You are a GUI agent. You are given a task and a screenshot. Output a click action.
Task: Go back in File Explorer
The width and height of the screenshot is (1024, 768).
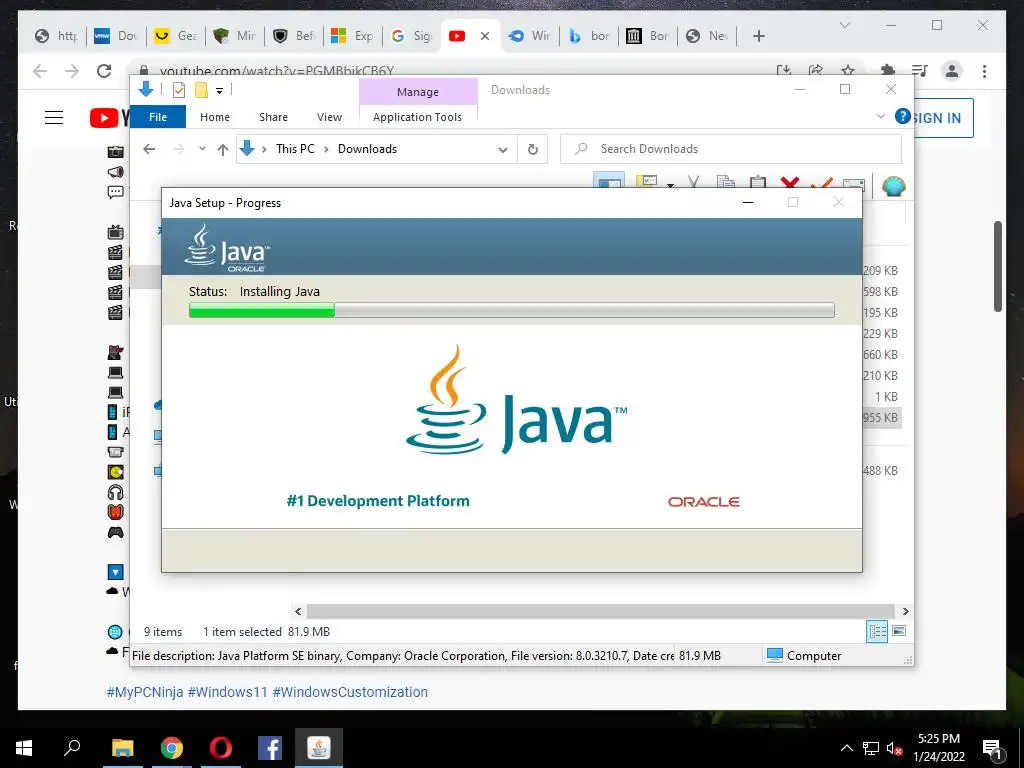click(x=149, y=149)
